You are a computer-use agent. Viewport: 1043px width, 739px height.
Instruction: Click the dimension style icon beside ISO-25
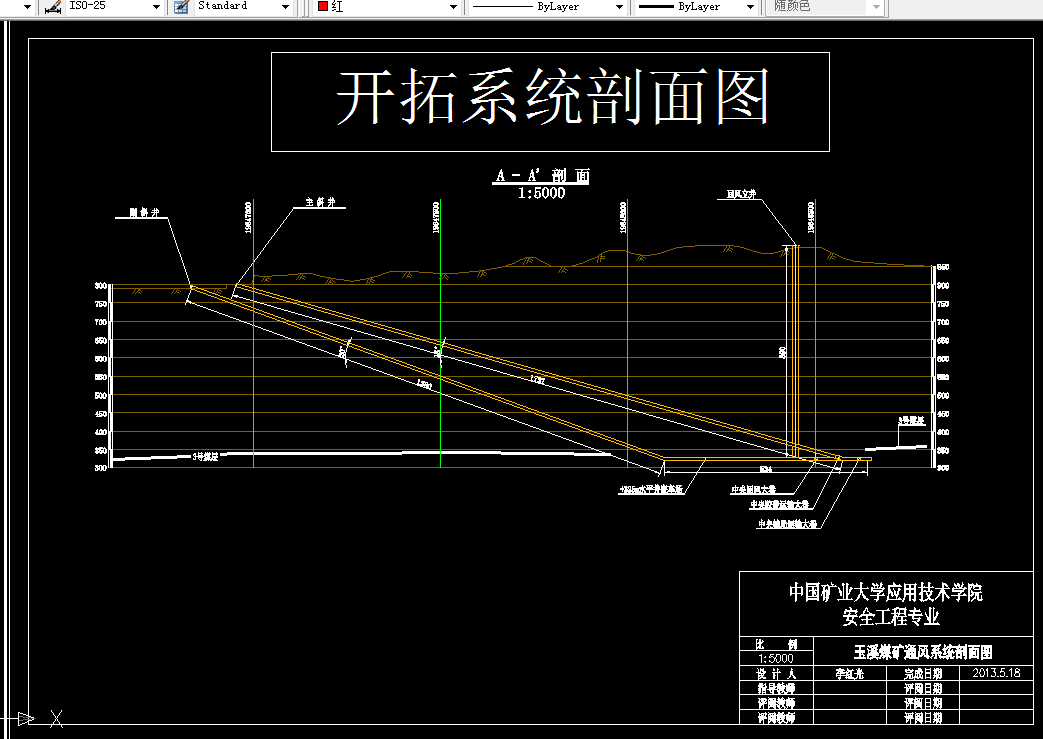(x=53, y=7)
